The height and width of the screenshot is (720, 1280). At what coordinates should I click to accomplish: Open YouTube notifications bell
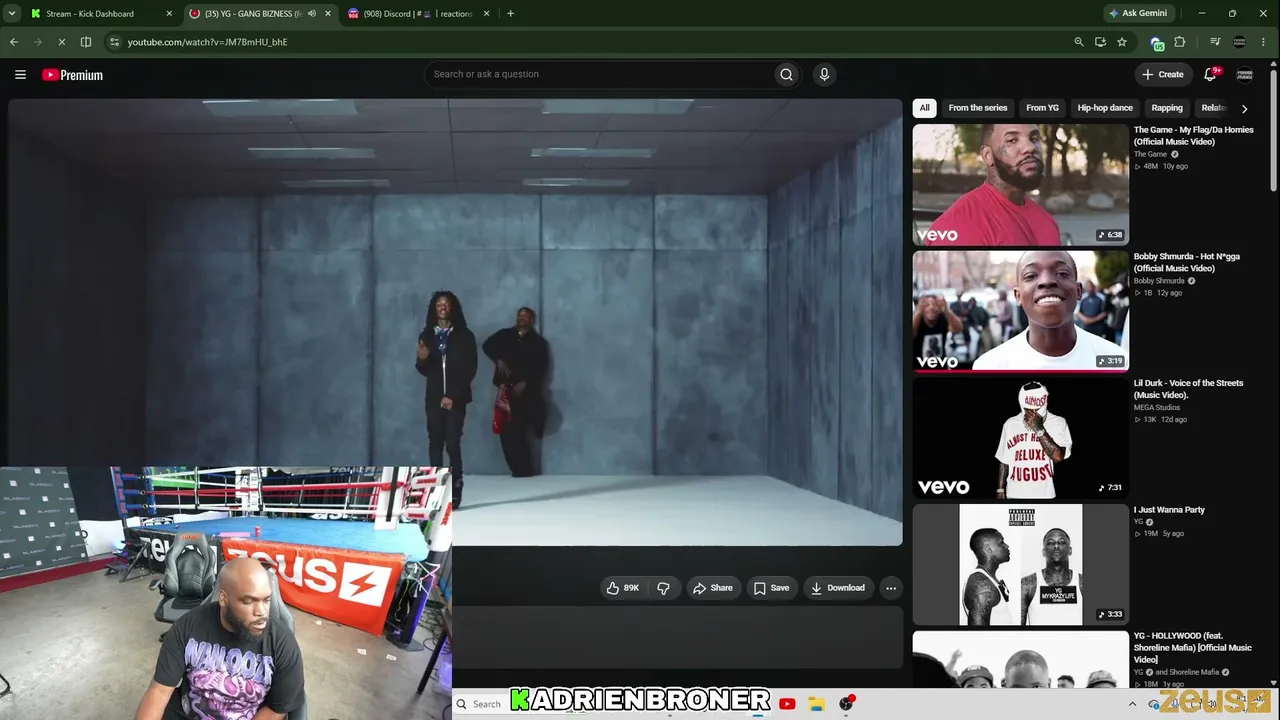click(x=1210, y=74)
